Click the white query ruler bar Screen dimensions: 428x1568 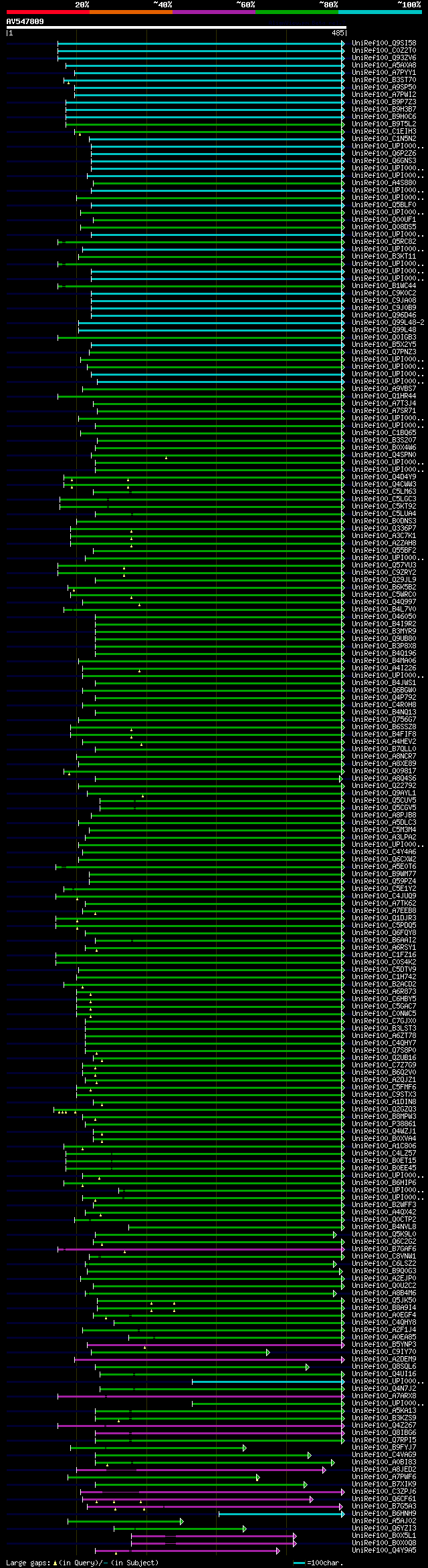coord(176,27)
